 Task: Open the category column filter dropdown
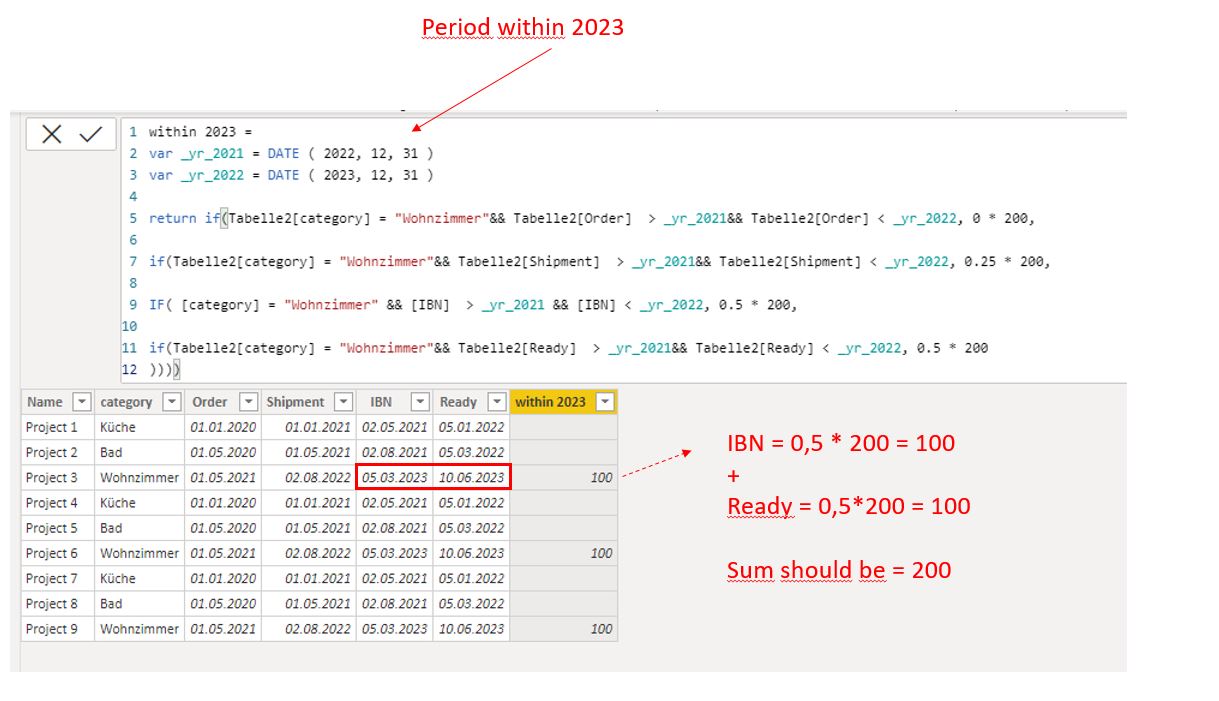[172, 402]
